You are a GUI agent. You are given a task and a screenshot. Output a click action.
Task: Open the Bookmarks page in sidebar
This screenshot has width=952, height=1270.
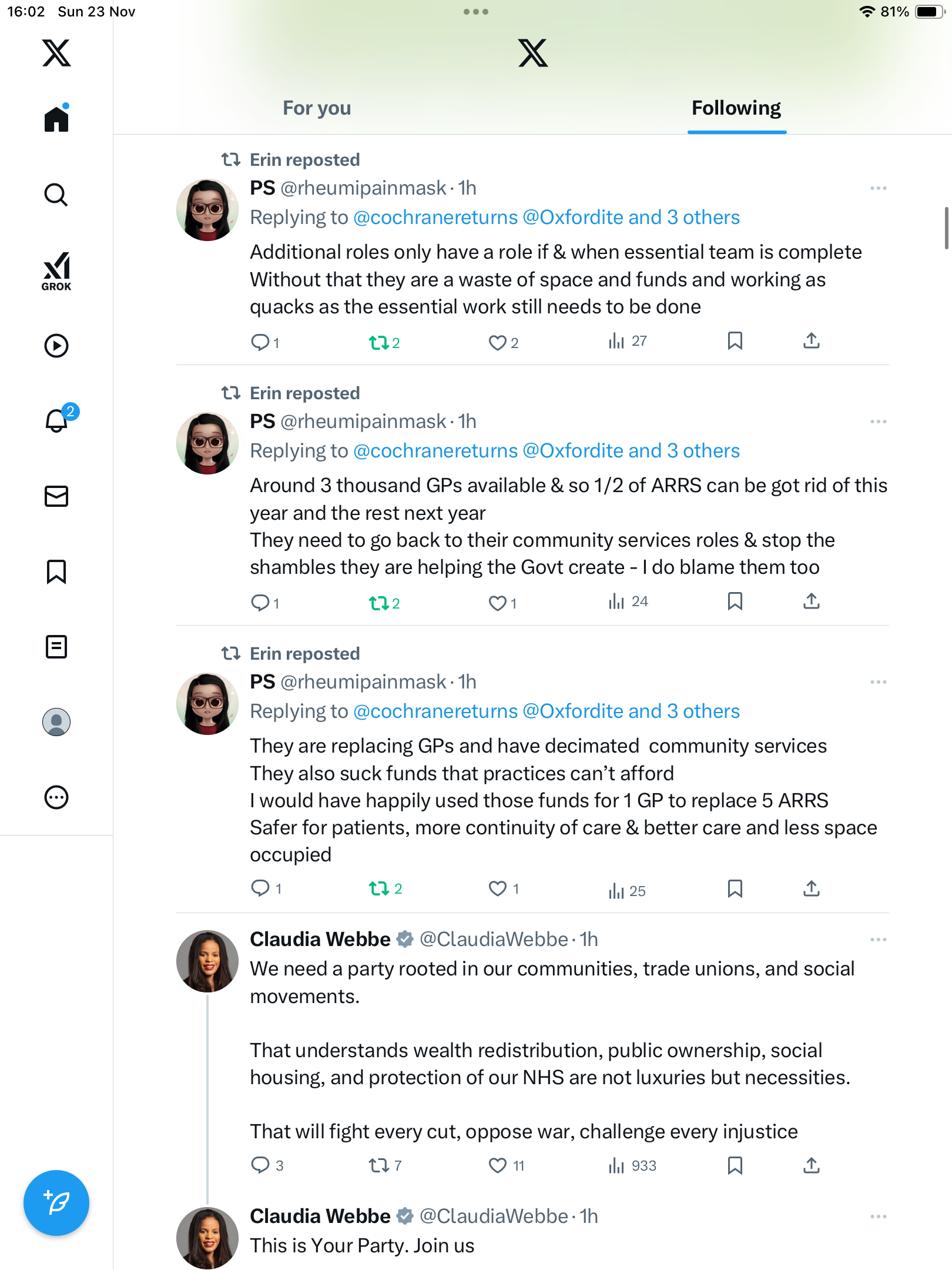coord(56,571)
